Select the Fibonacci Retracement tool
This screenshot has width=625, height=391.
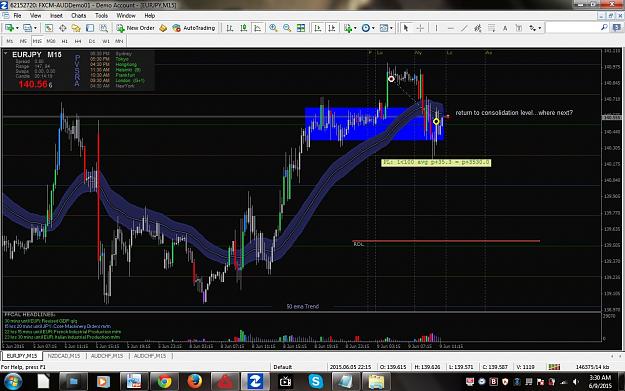[491, 28]
